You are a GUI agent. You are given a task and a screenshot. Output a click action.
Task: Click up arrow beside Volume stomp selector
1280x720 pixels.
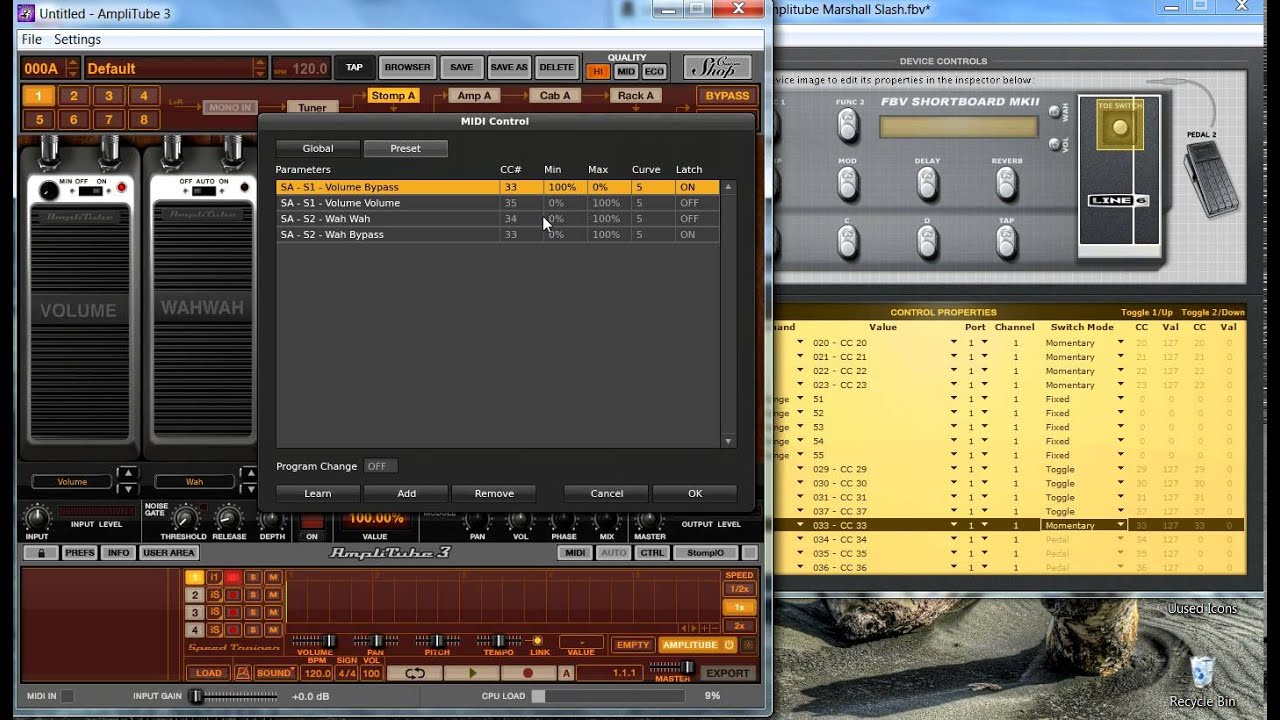click(127, 474)
